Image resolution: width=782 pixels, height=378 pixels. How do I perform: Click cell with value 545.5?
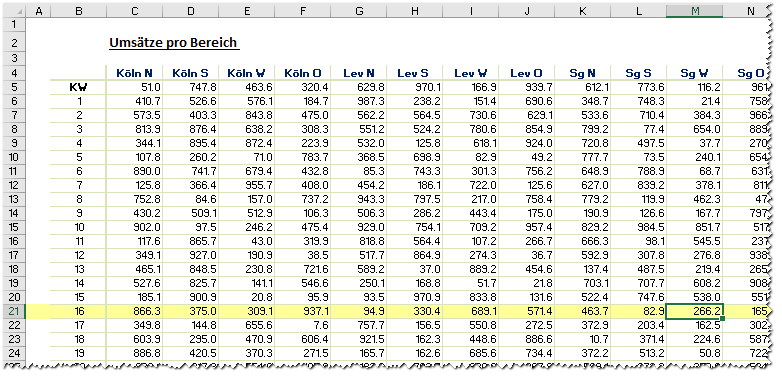coord(694,242)
